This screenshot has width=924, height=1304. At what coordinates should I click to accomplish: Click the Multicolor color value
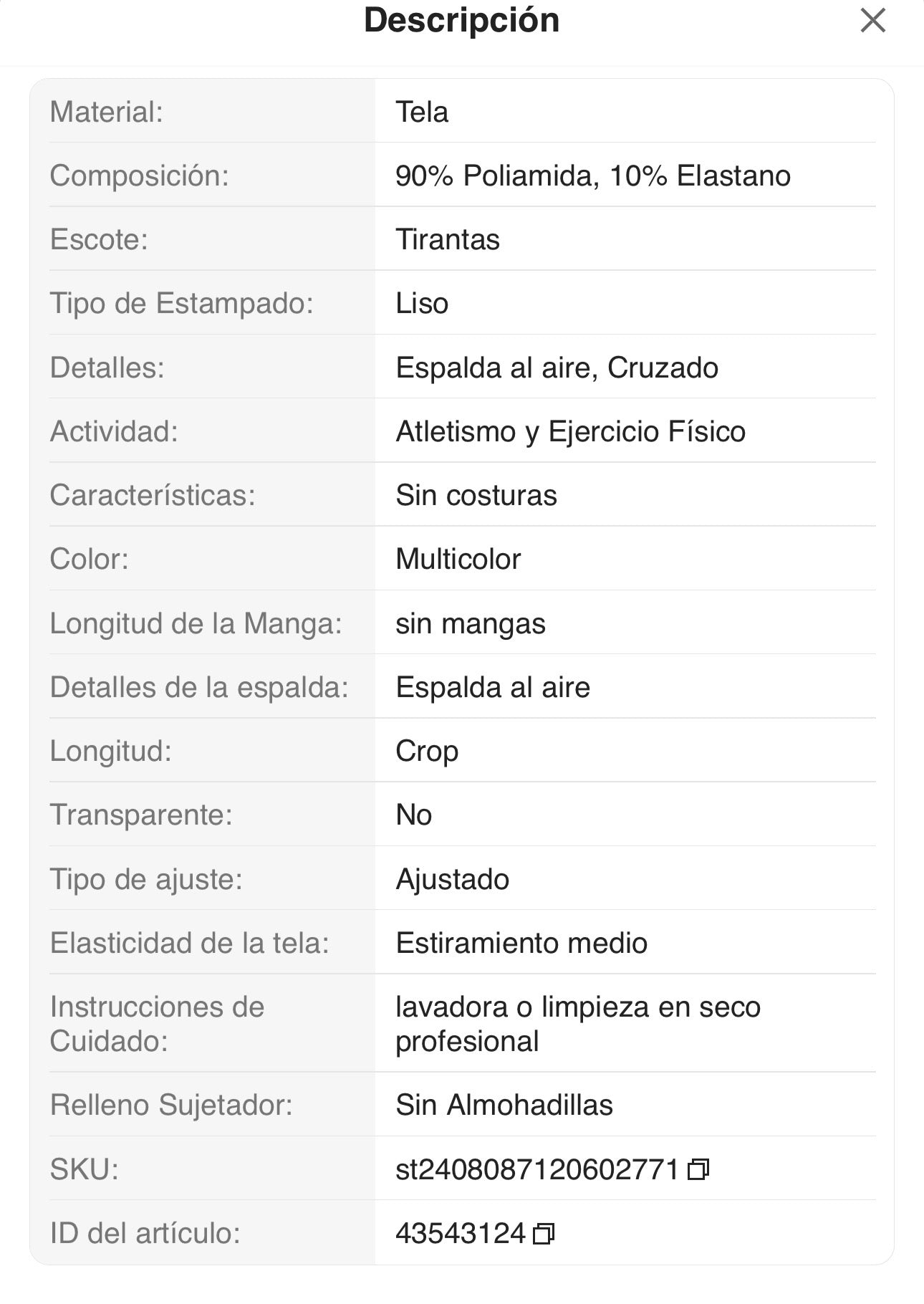(x=458, y=560)
